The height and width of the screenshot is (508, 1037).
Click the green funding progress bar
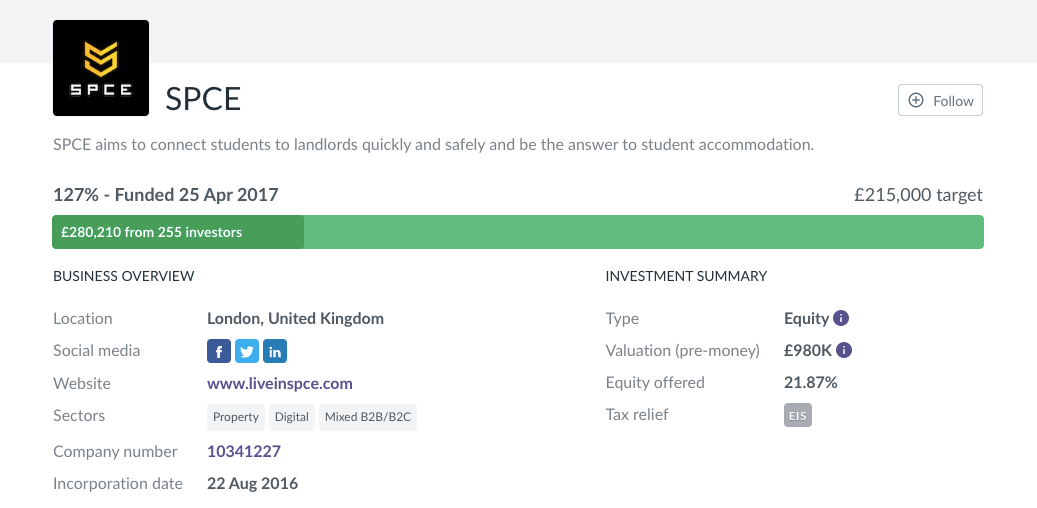point(640,233)
